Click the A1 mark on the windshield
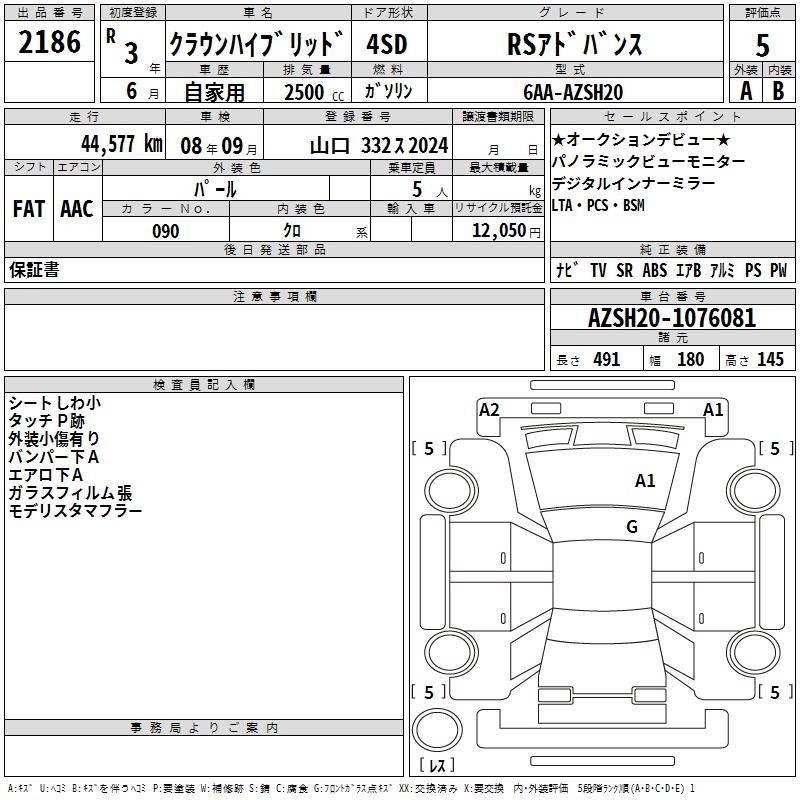The height and width of the screenshot is (800, 800). [645, 481]
